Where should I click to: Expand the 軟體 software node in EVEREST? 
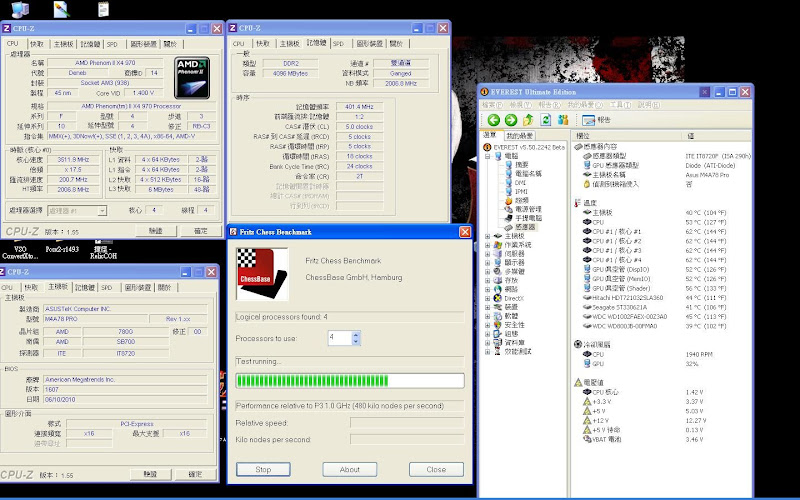[x=487, y=316]
